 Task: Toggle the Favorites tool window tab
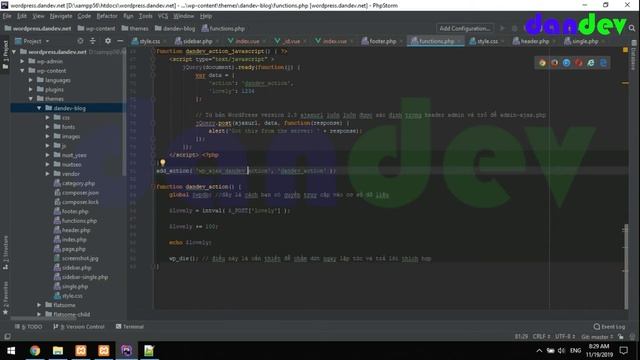[5, 298]
